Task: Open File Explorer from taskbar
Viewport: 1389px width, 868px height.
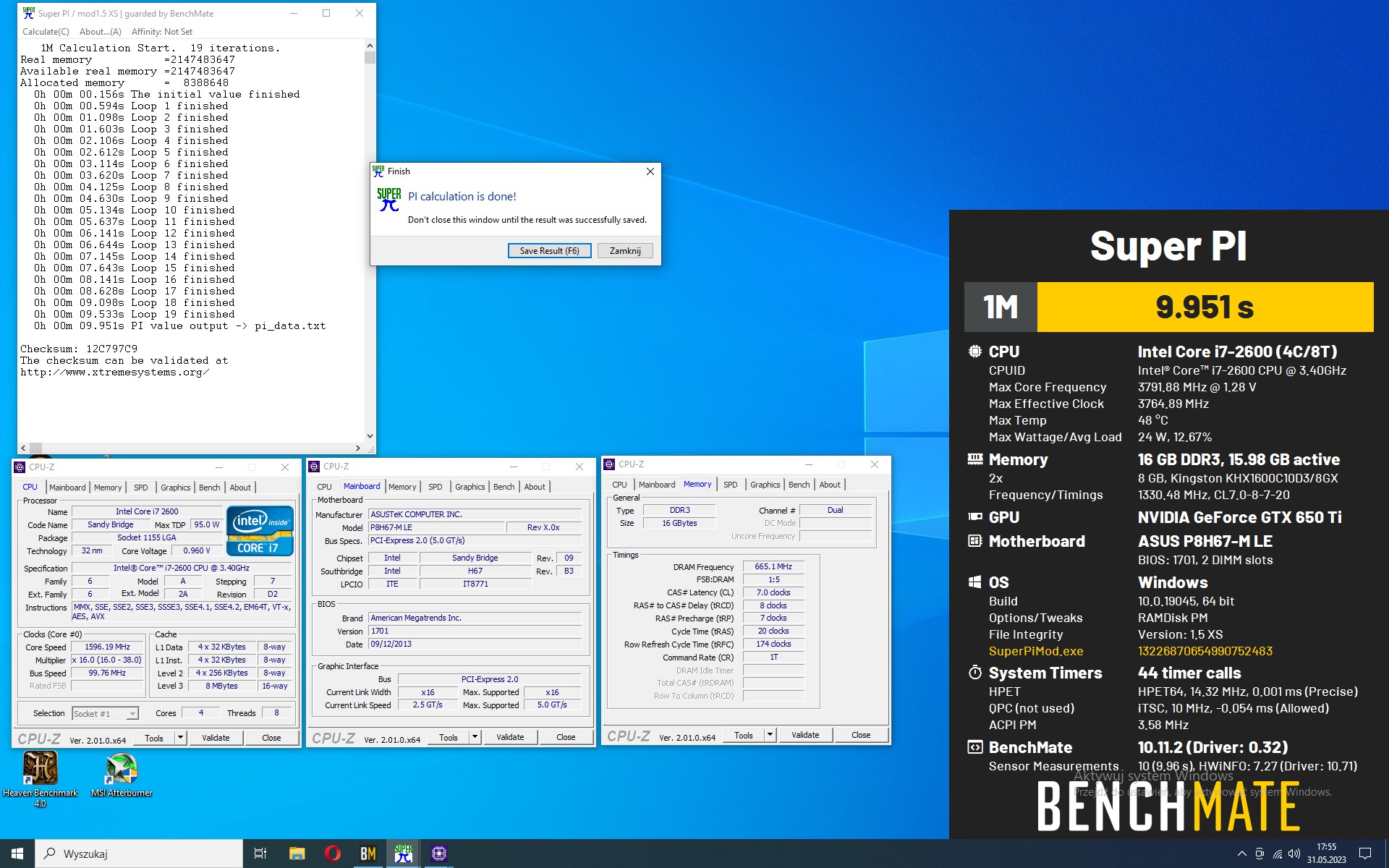Action: pos(297,854)
